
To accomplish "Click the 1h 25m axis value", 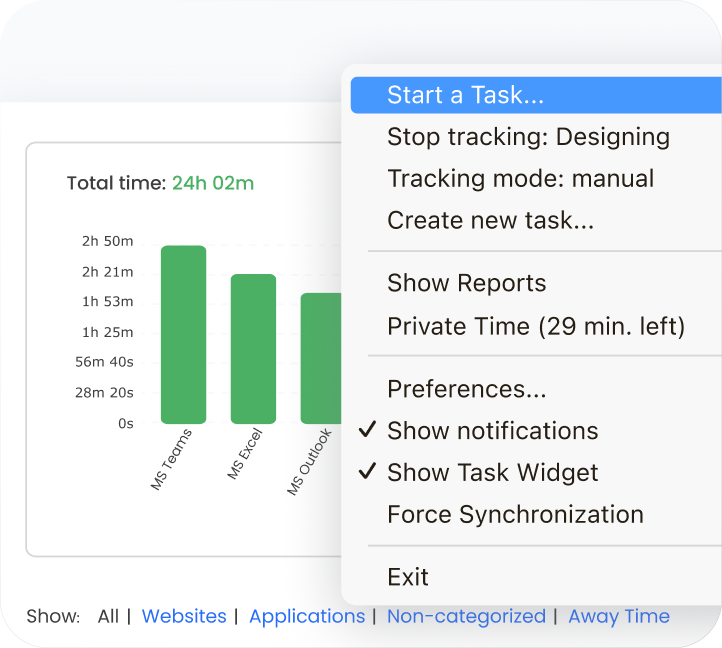I will click(x=108, y=333).
